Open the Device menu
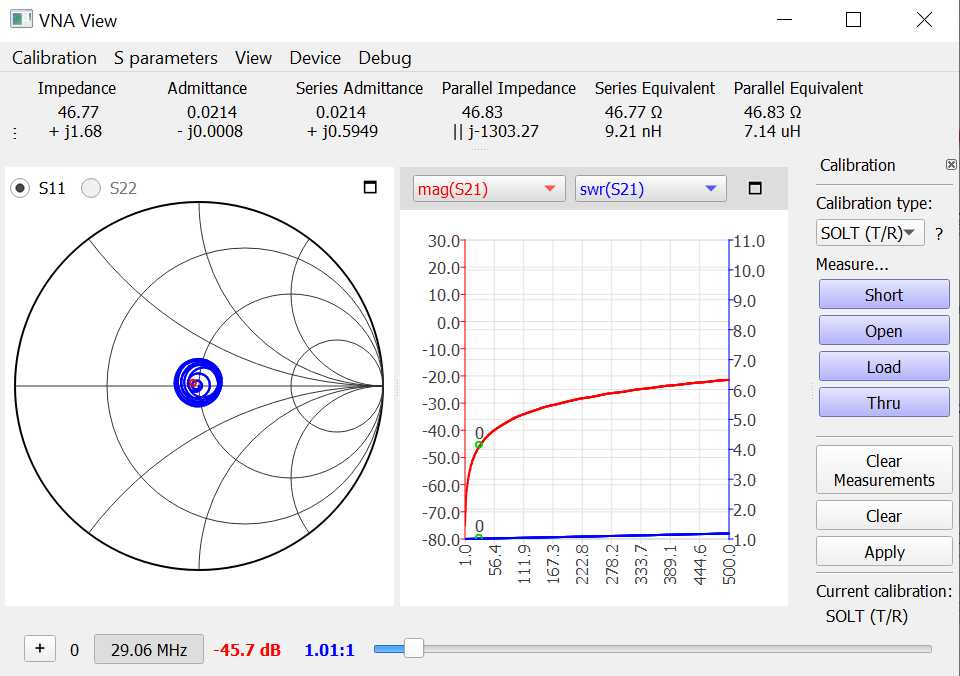 point(315,58)
